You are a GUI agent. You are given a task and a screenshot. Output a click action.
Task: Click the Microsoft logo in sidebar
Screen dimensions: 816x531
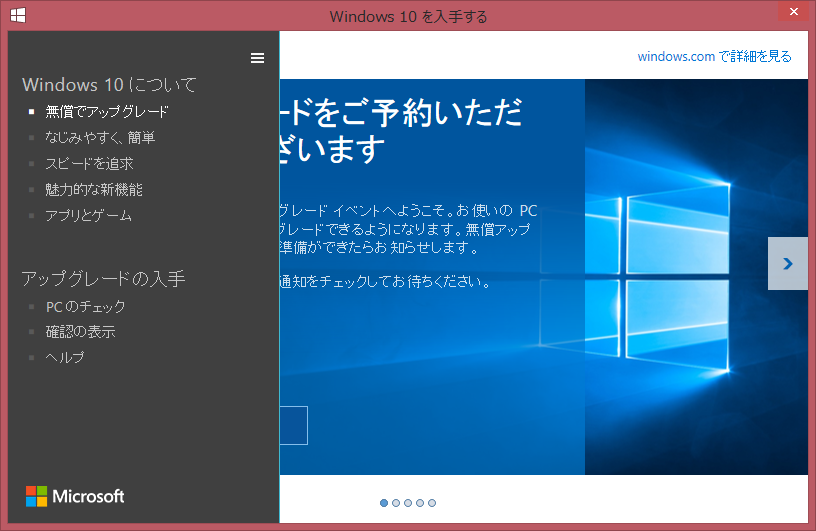[75, 496]
